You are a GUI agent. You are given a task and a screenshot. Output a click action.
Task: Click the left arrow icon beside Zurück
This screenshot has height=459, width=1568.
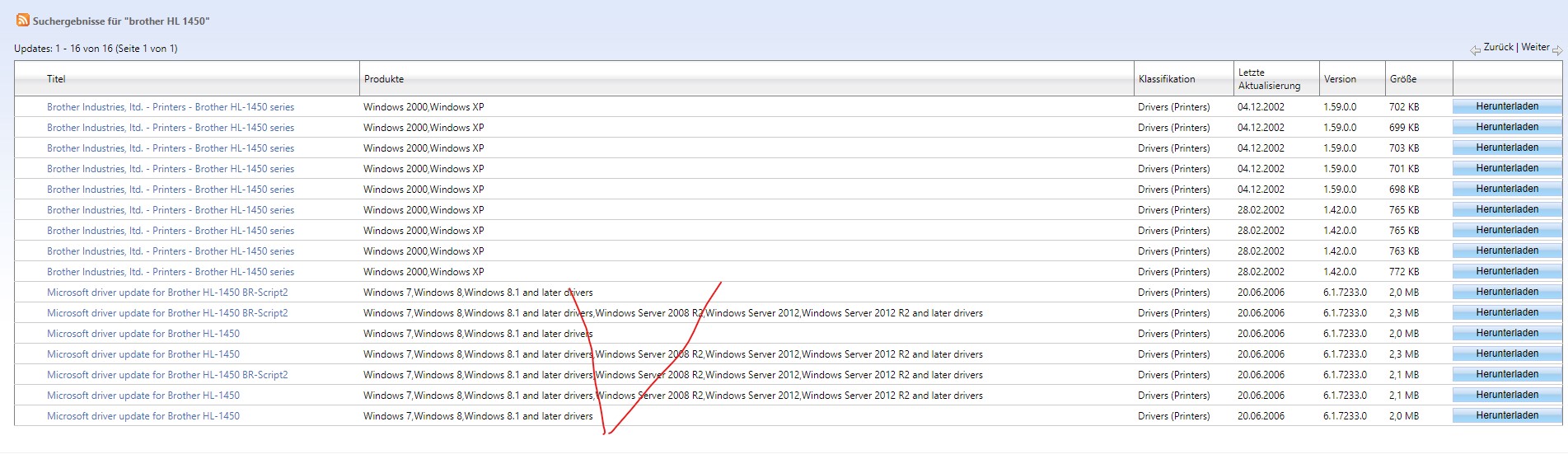[x=1475, y=50]
